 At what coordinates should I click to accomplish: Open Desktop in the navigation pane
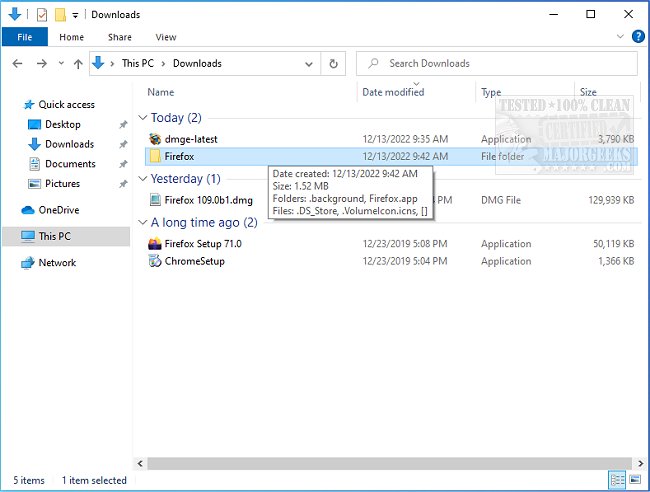pyautogui.click(x=63, y=124)
